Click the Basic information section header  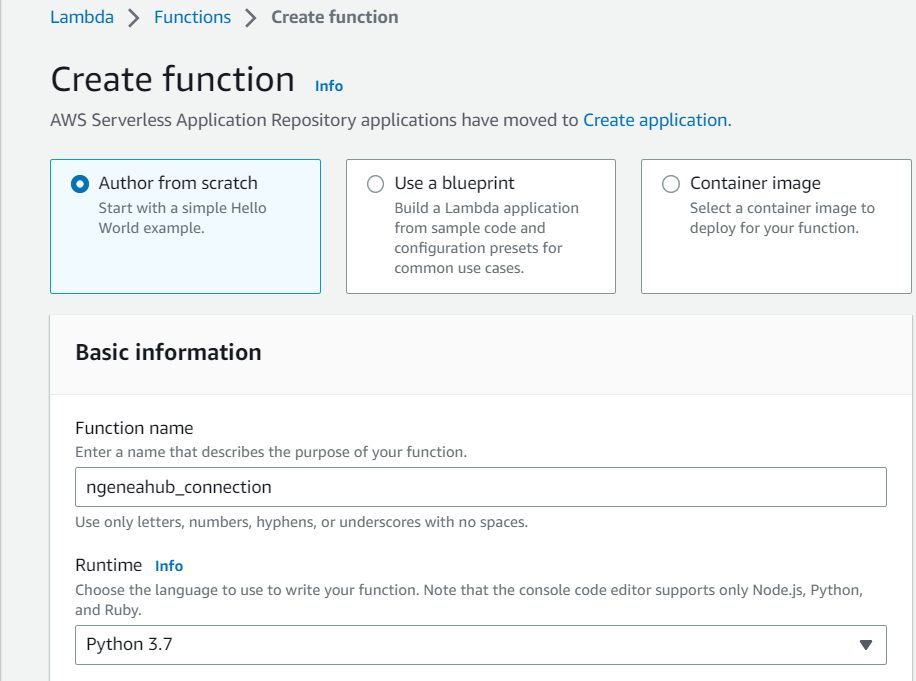(x=167, y=352)
